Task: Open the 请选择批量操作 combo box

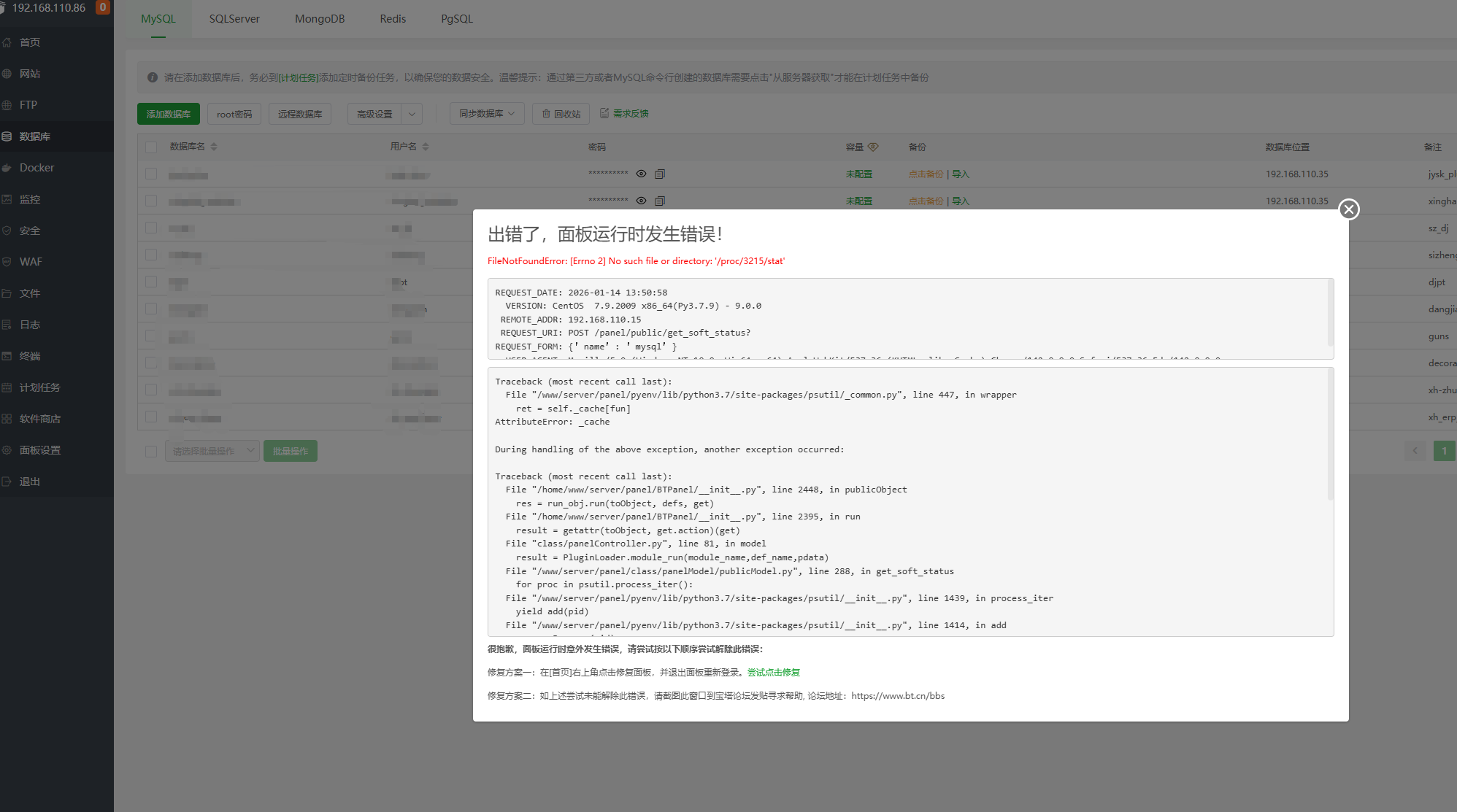Action: (212, 451)
